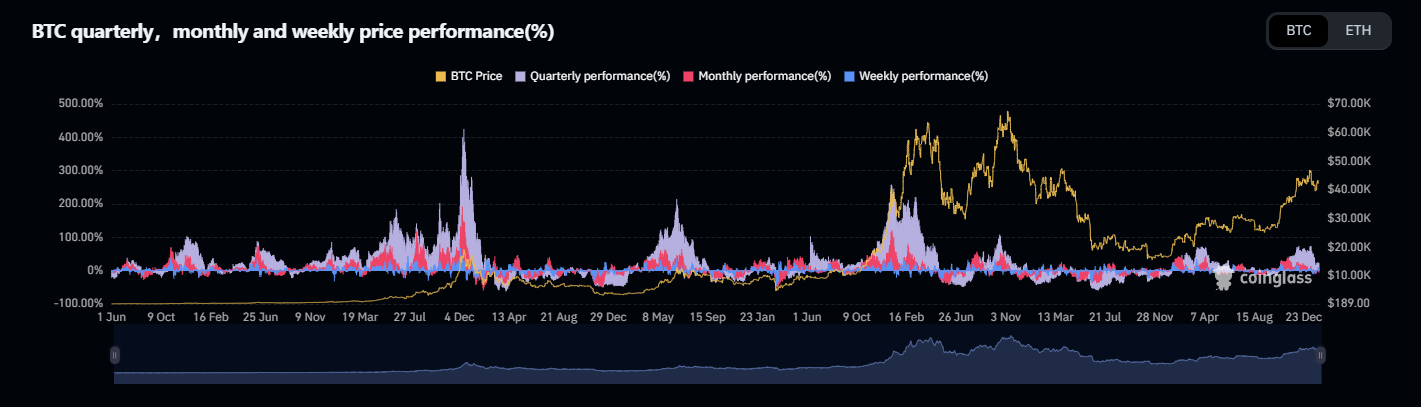Image resolution: width=1421 pixels, height=407 pixels.
Task: Click the blue Weekly performance legend swatch
Action: click(x=850, y=76)
